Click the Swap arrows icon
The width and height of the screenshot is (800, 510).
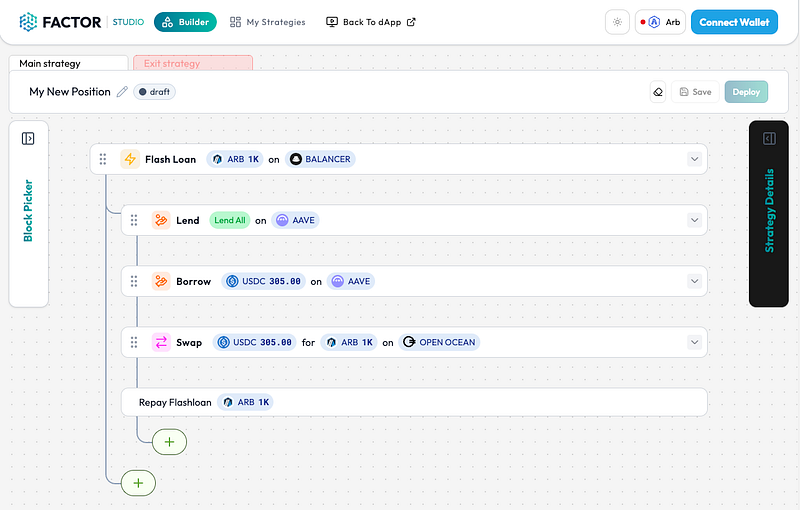tap(161, 342)
